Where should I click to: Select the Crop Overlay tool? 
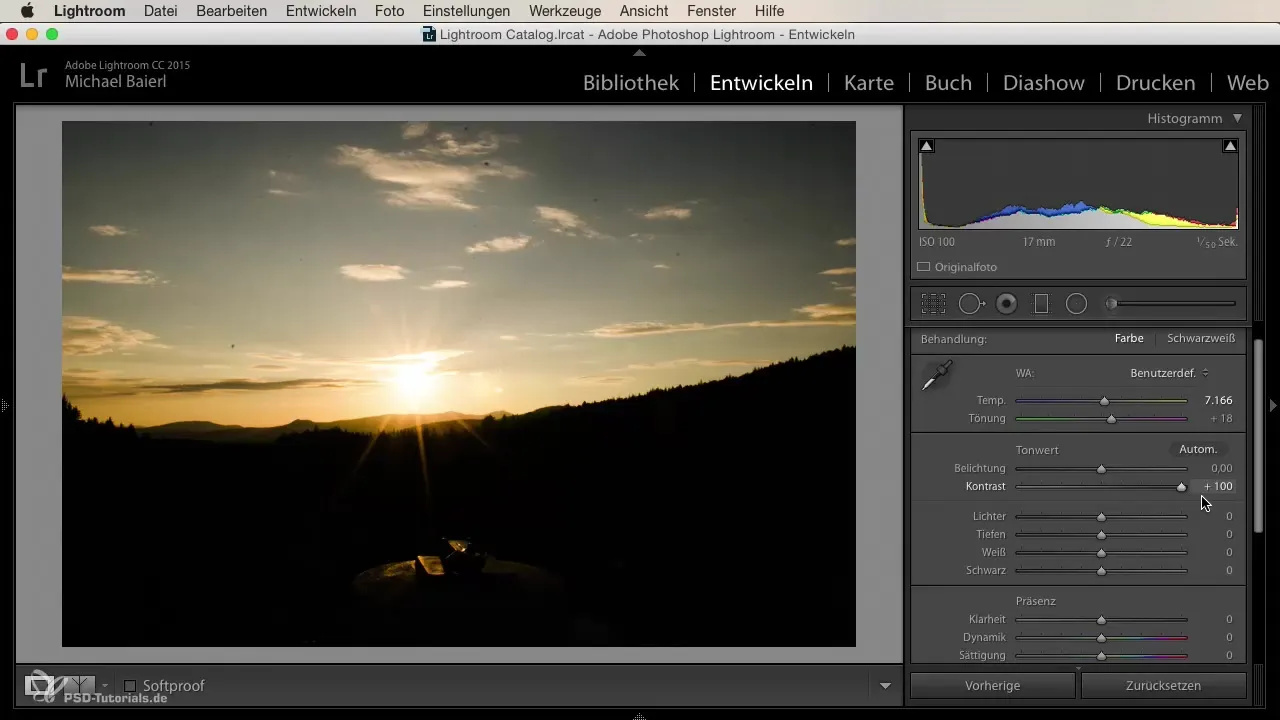(933, 304)
